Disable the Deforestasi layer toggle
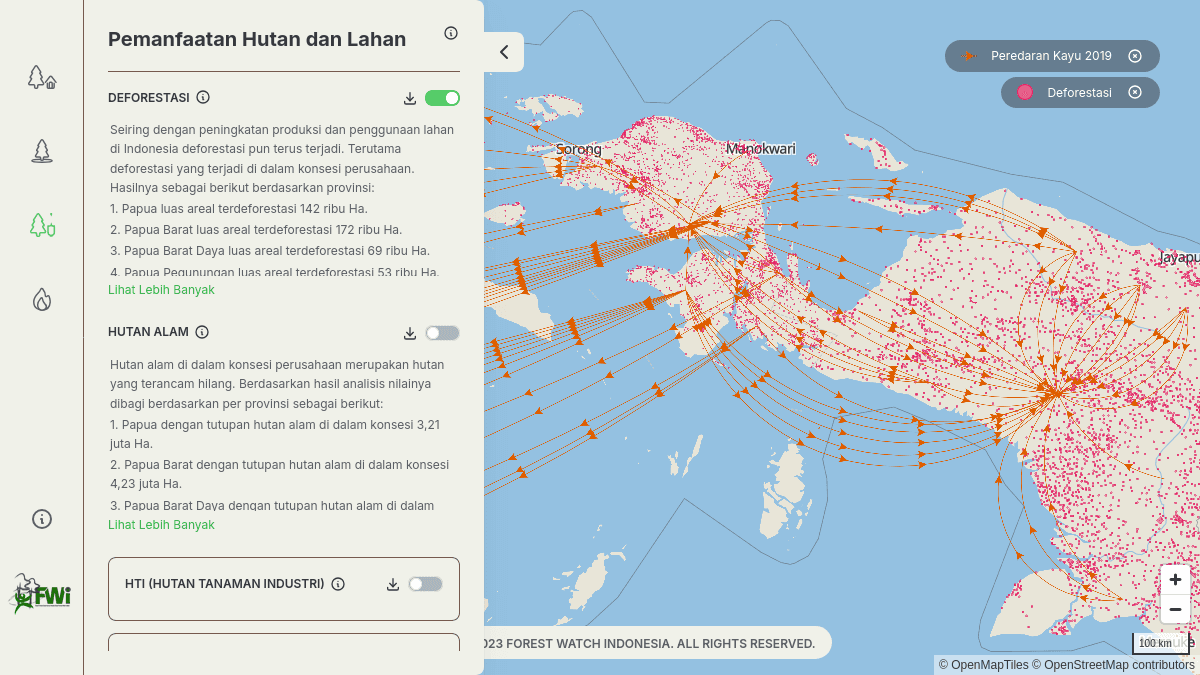 (442, 98)
